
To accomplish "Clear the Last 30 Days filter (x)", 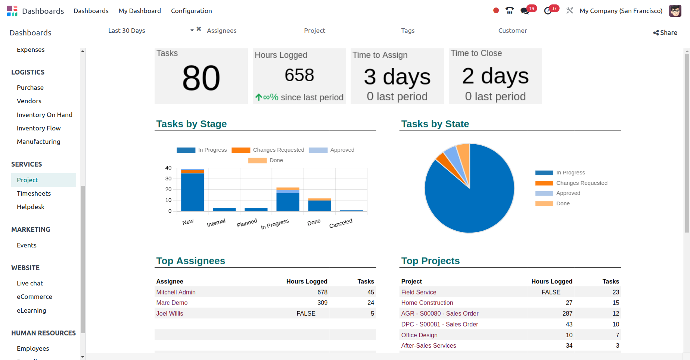I will pos(199,29).
